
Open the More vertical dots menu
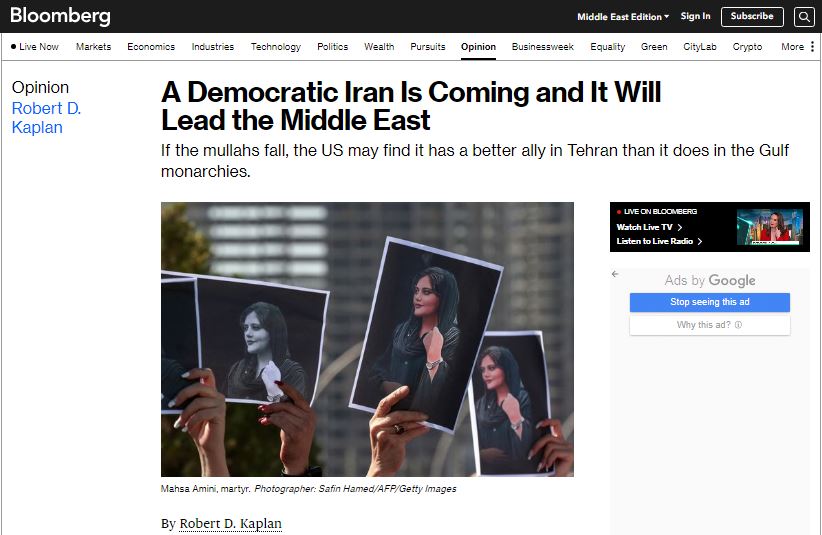(812, 47)
